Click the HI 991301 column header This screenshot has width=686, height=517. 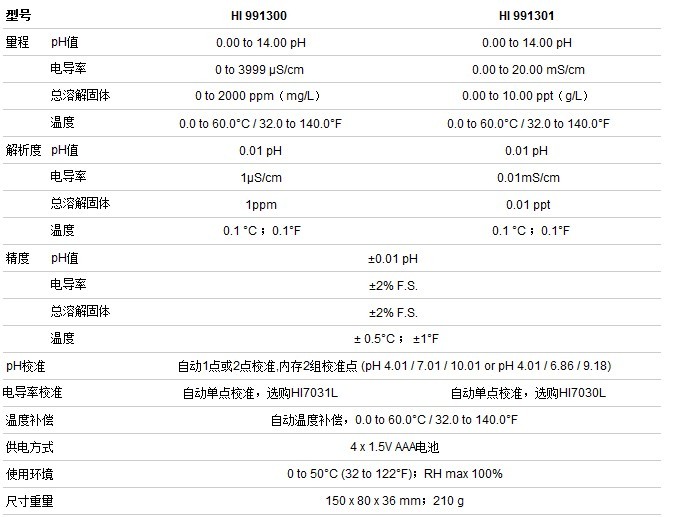point(527,17)
